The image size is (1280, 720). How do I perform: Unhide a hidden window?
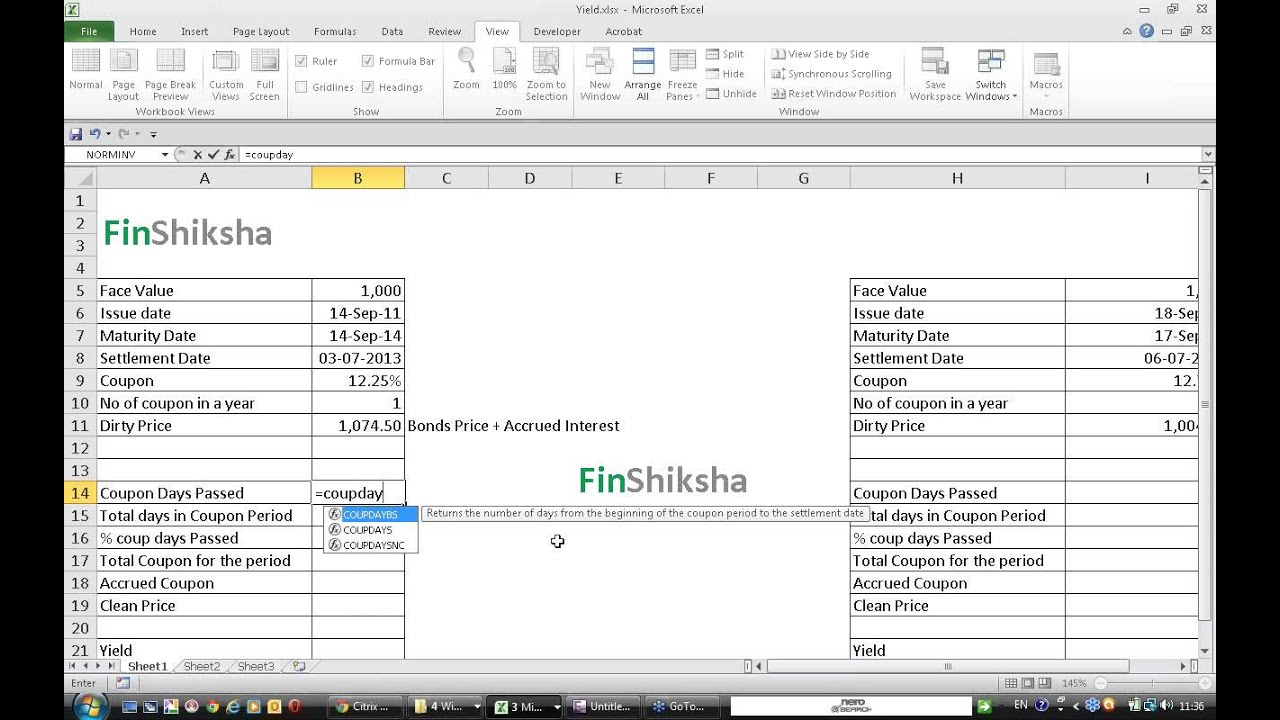pyautogui.click(x=731, y=94)
